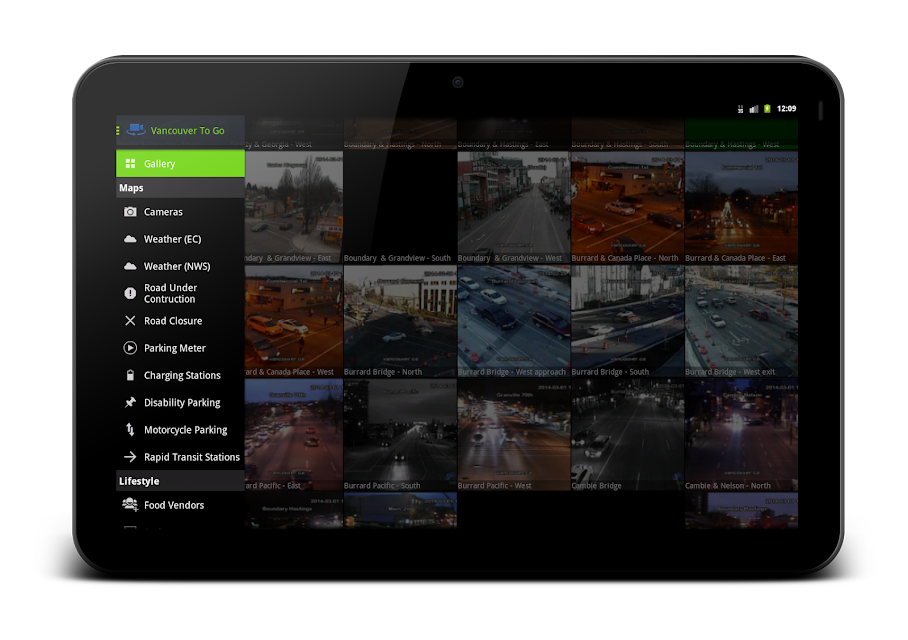Tap the Food Vendors people icon

tap(130, 504)
